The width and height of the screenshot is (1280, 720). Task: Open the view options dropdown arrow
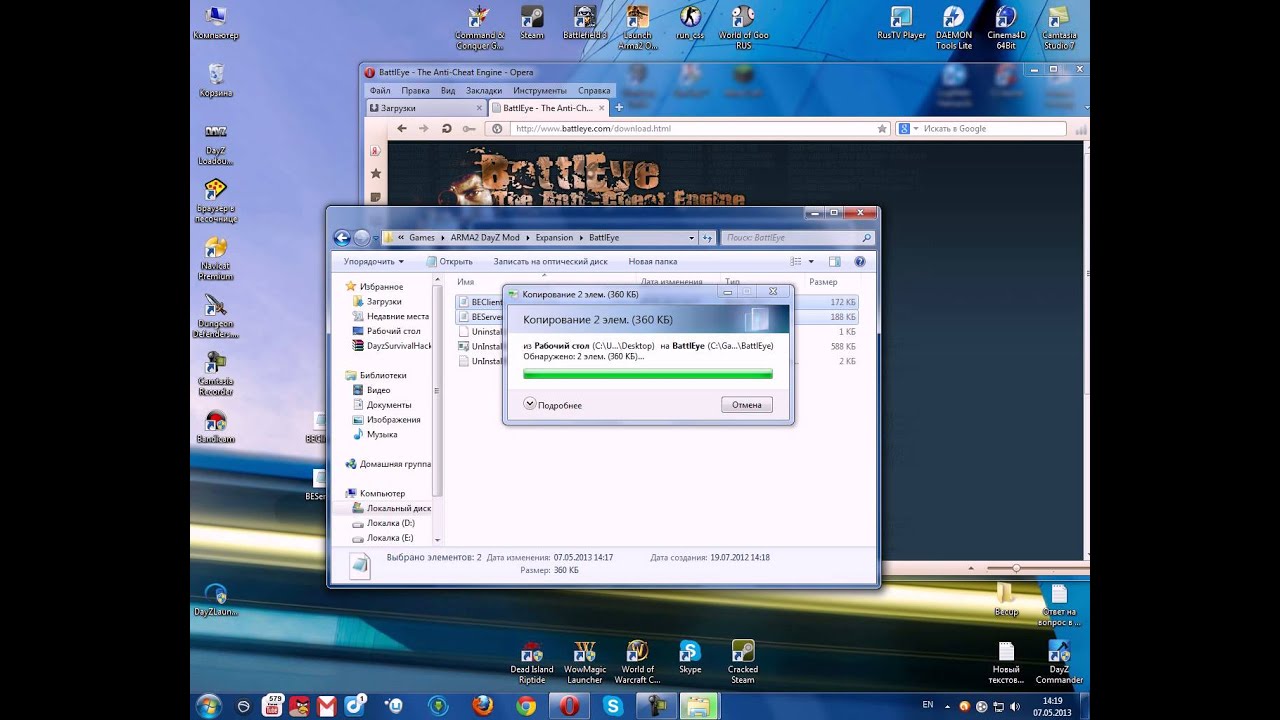click(x=811, y=261)
